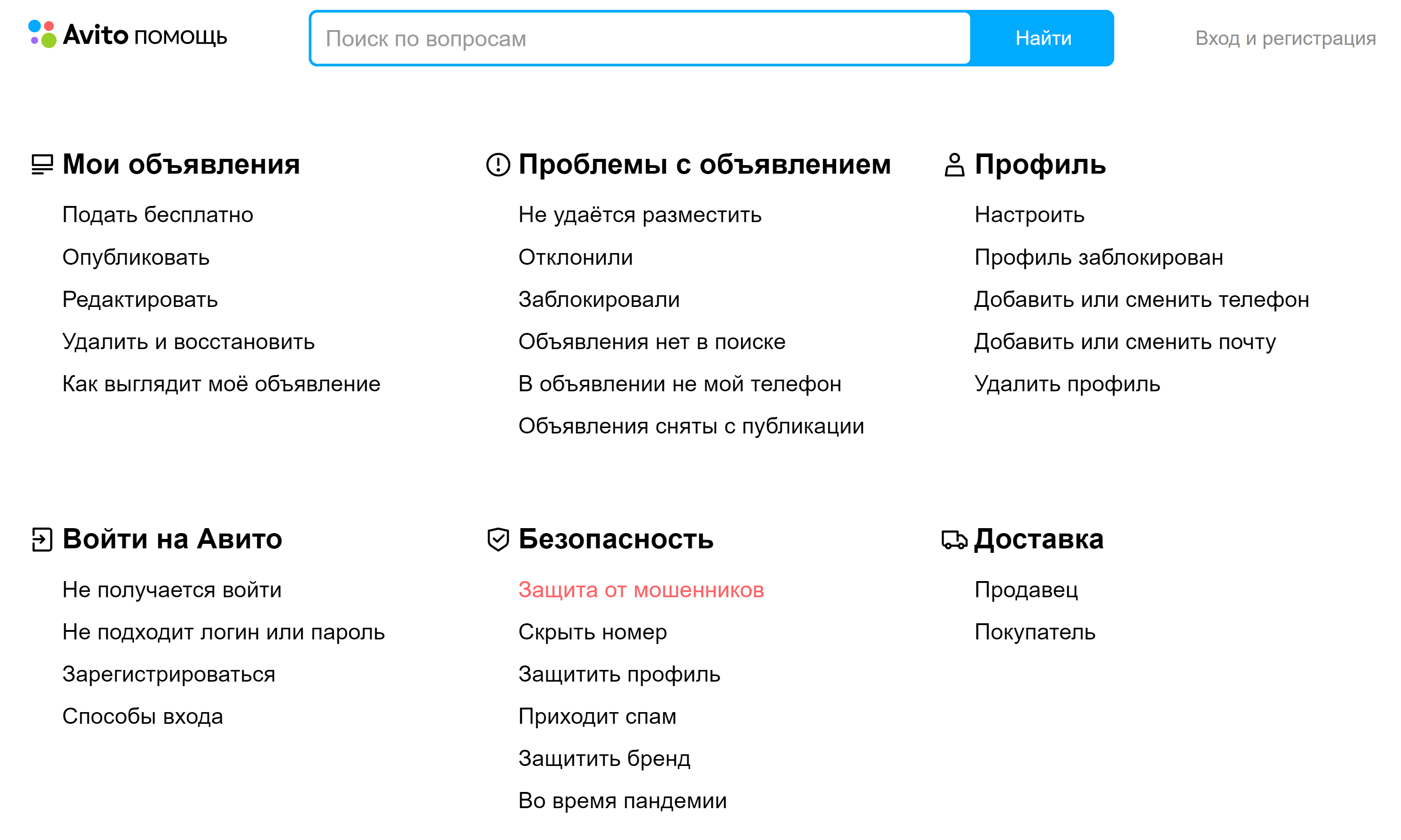This screenshot has width=1401, height=840.
Task: Click the person icon beside Профиль
Action: 954,165
